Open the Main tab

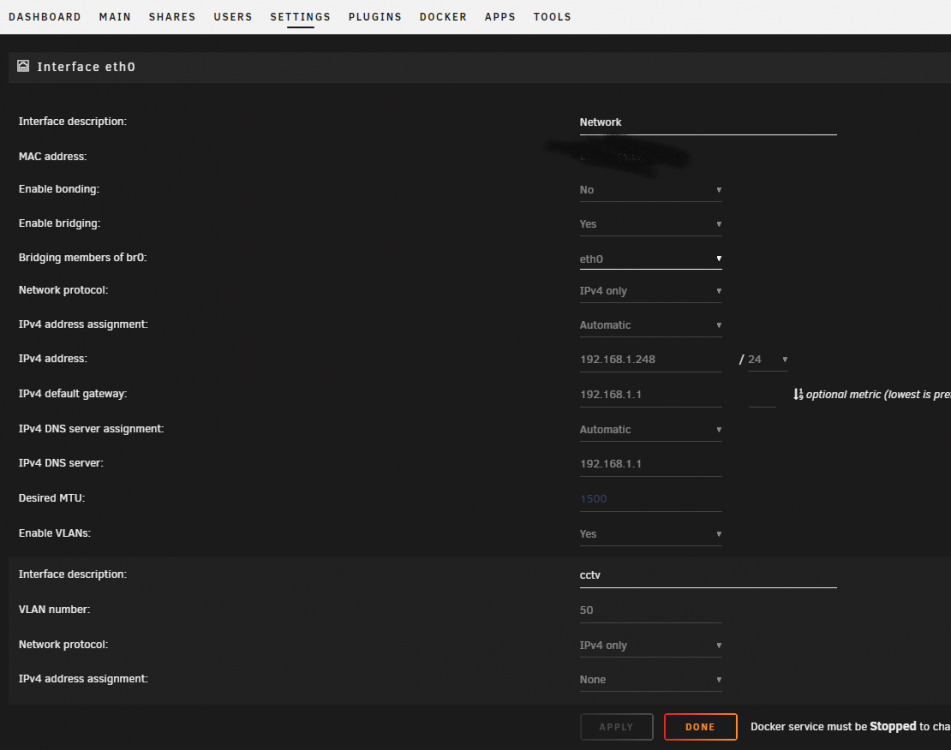coord(115,17)
